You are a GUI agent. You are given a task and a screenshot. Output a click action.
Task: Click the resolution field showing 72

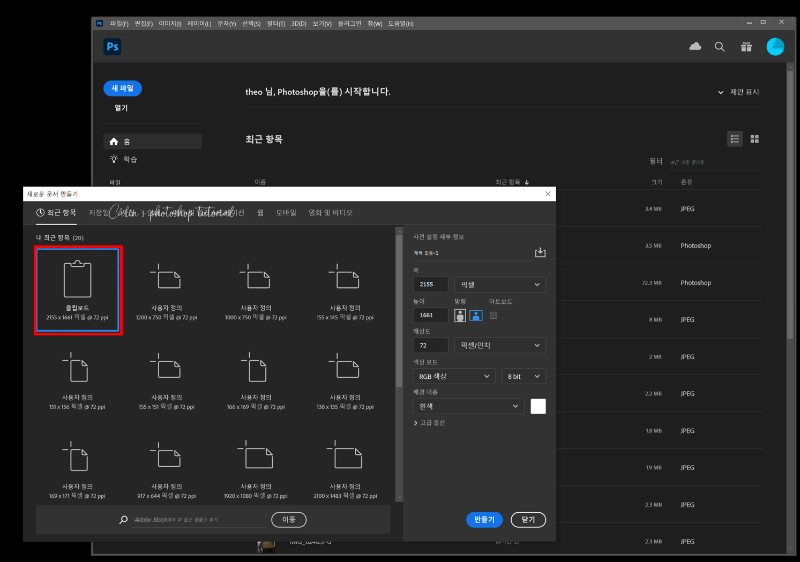pyautogui.click(x=430, y=345)
